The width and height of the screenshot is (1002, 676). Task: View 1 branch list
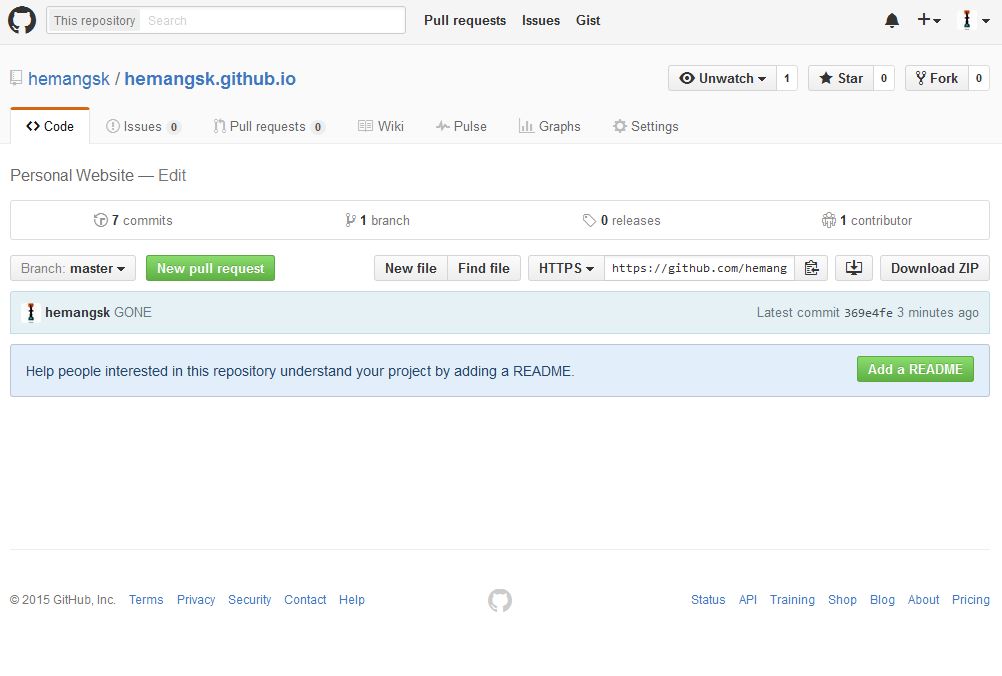[377, 220]
